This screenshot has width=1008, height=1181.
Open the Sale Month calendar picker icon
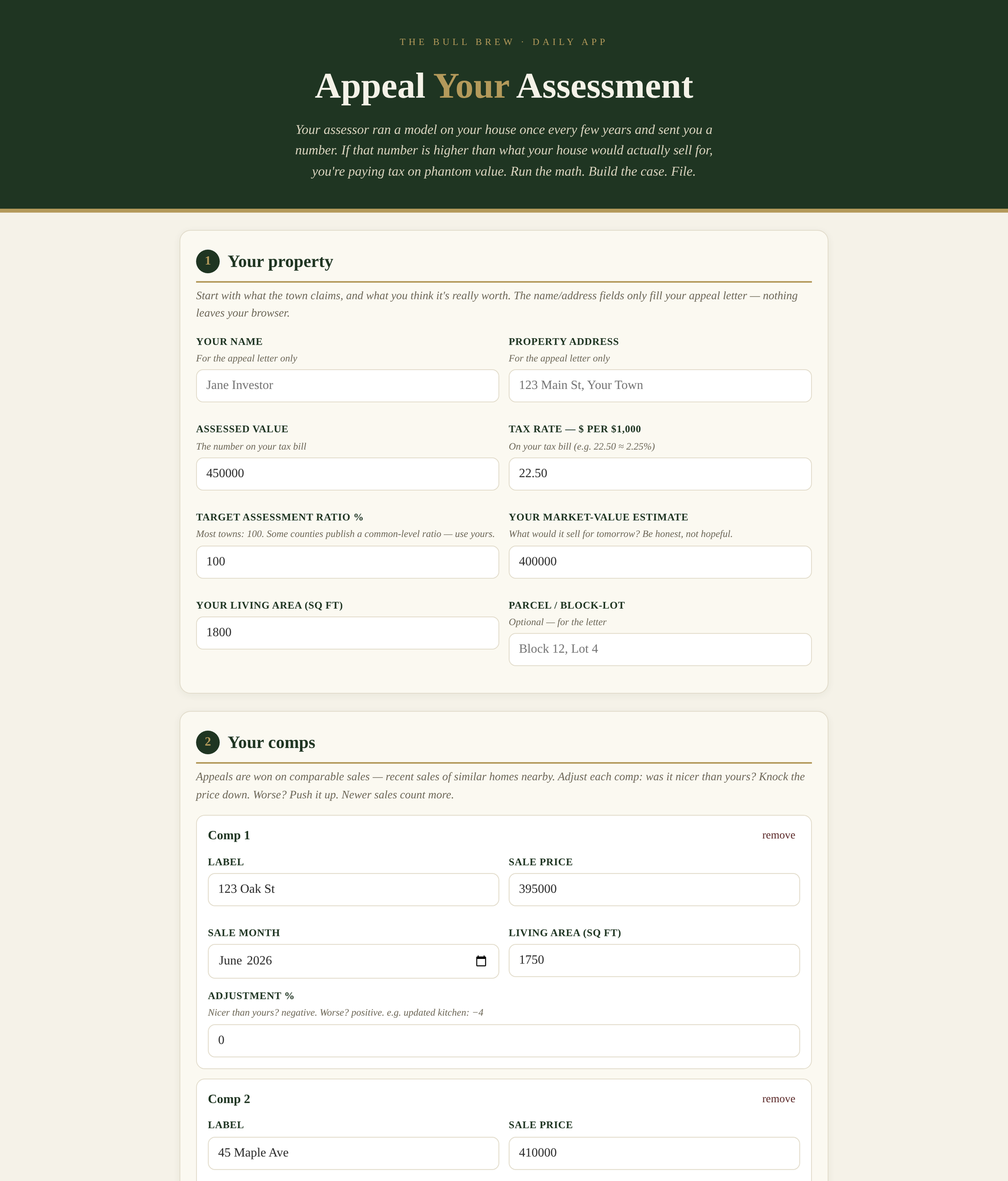pyautogui.click(x=481, y=961)
